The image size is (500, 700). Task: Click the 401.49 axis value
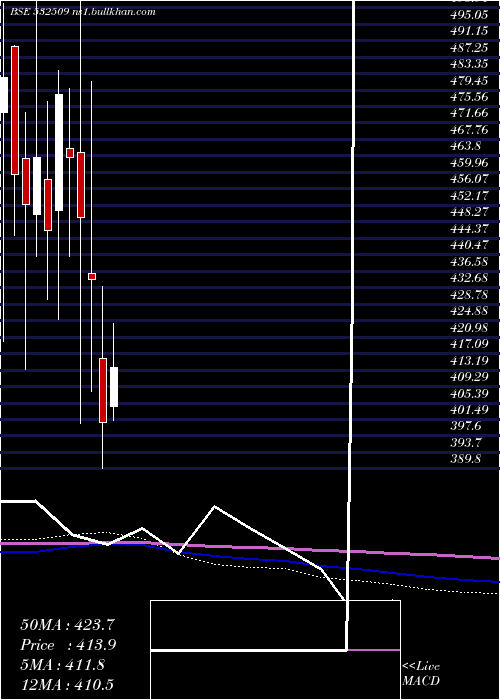coord(469,410)
